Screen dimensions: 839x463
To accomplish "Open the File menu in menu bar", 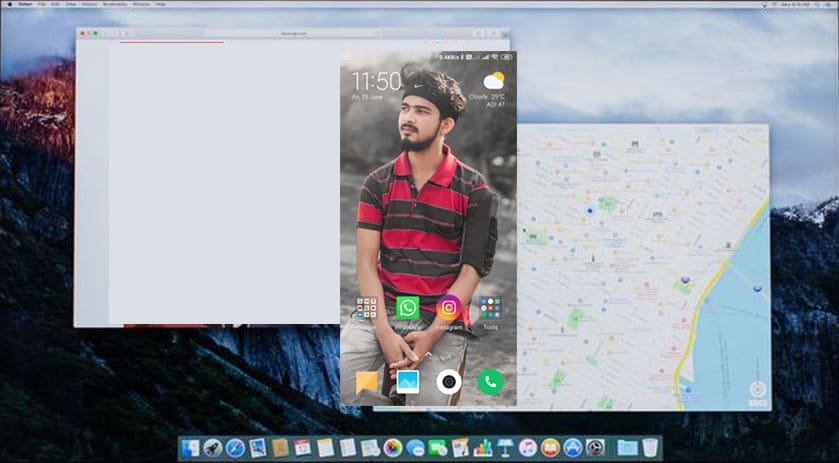I will 41,4.
